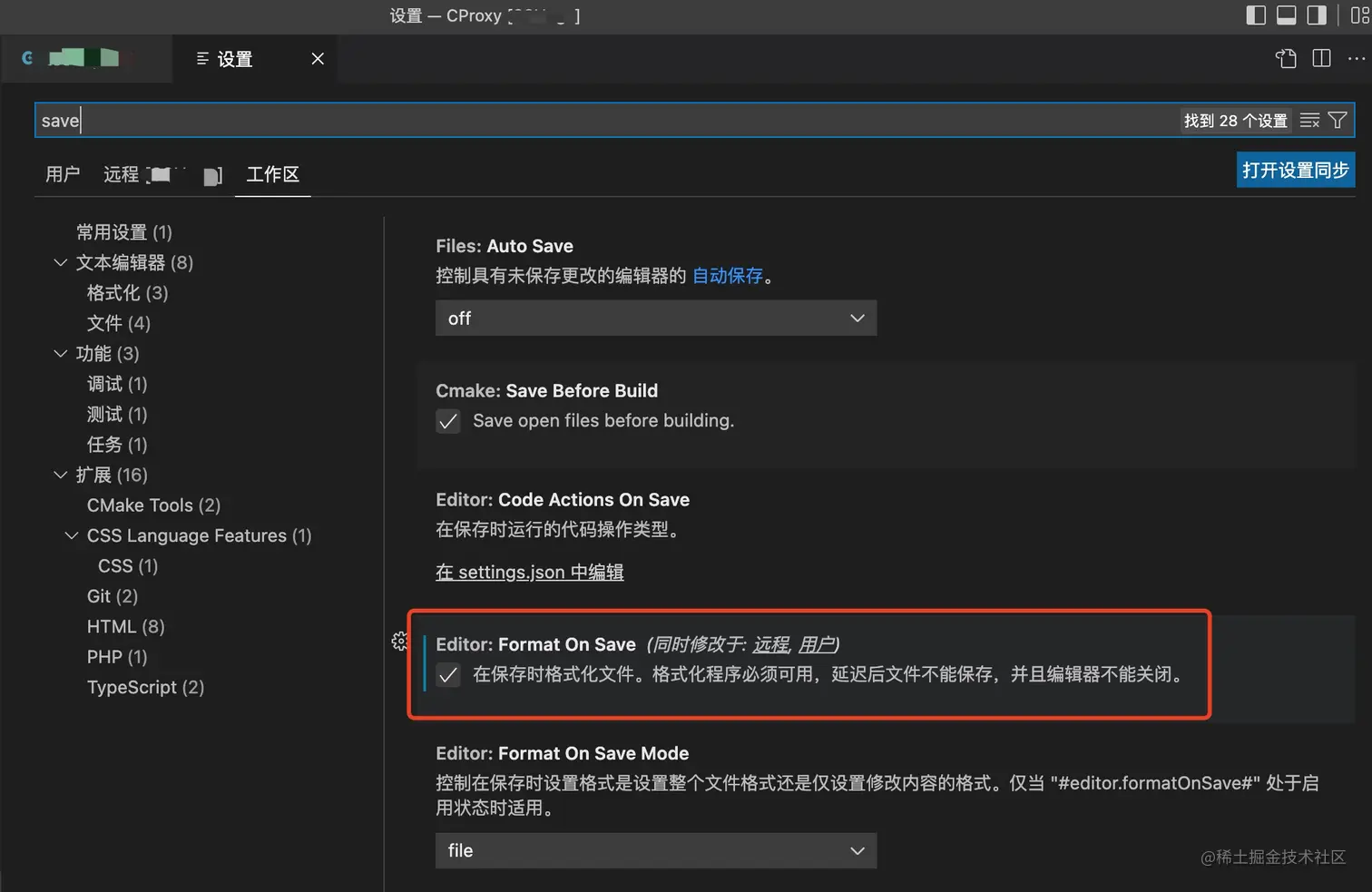Toggle primary sidebar layout icon

[1256, 15]
